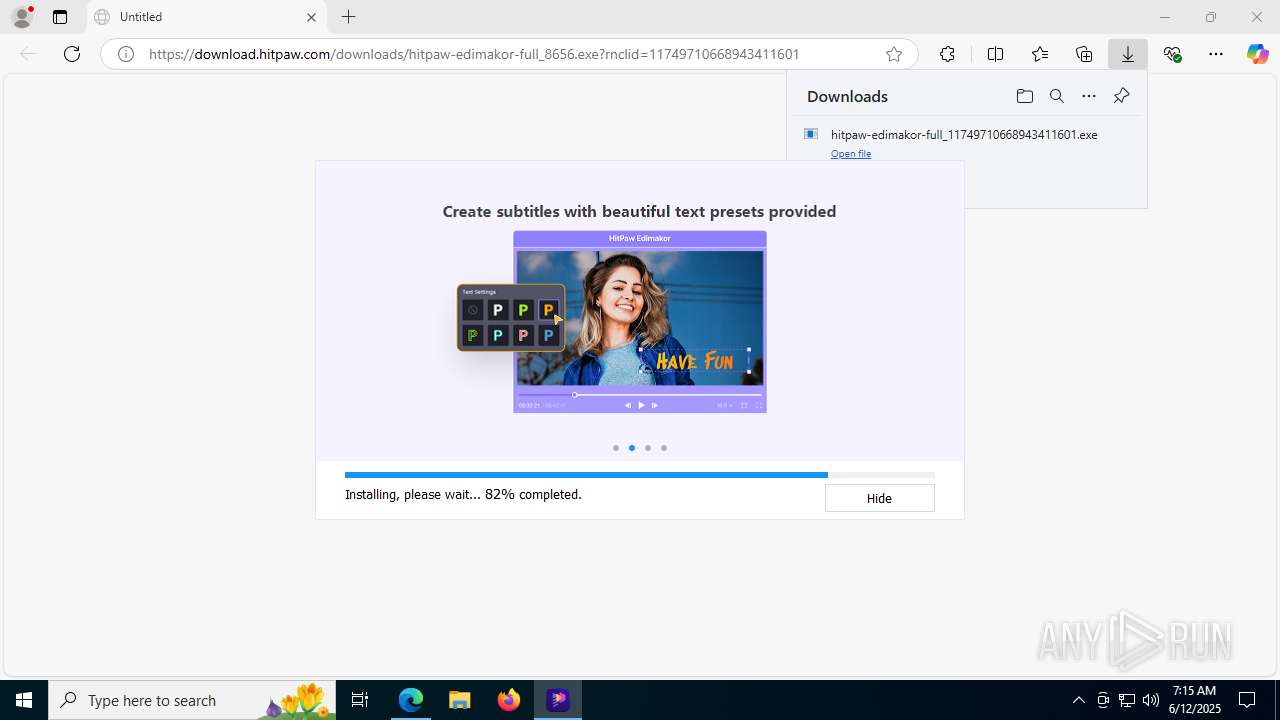Screen dimensions: 1280x720
Task: Click the Open file link
Action: pyautogui.click(x=851, y=153)
